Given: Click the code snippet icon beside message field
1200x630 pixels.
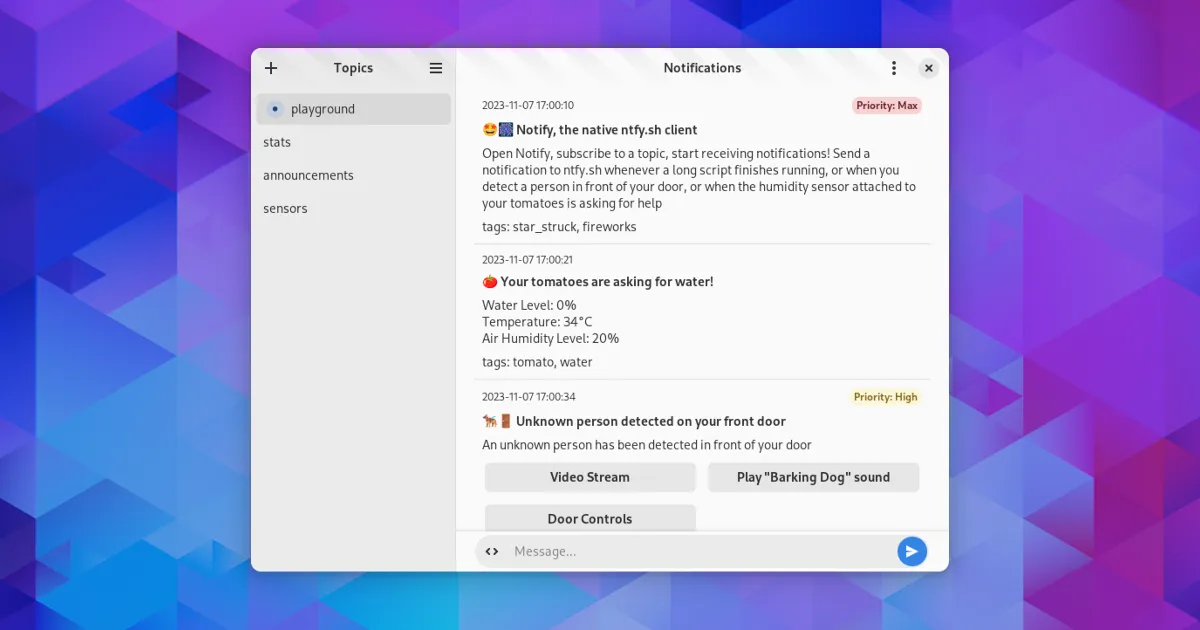Looking at the screenshot, I should (x=491, y=551).
